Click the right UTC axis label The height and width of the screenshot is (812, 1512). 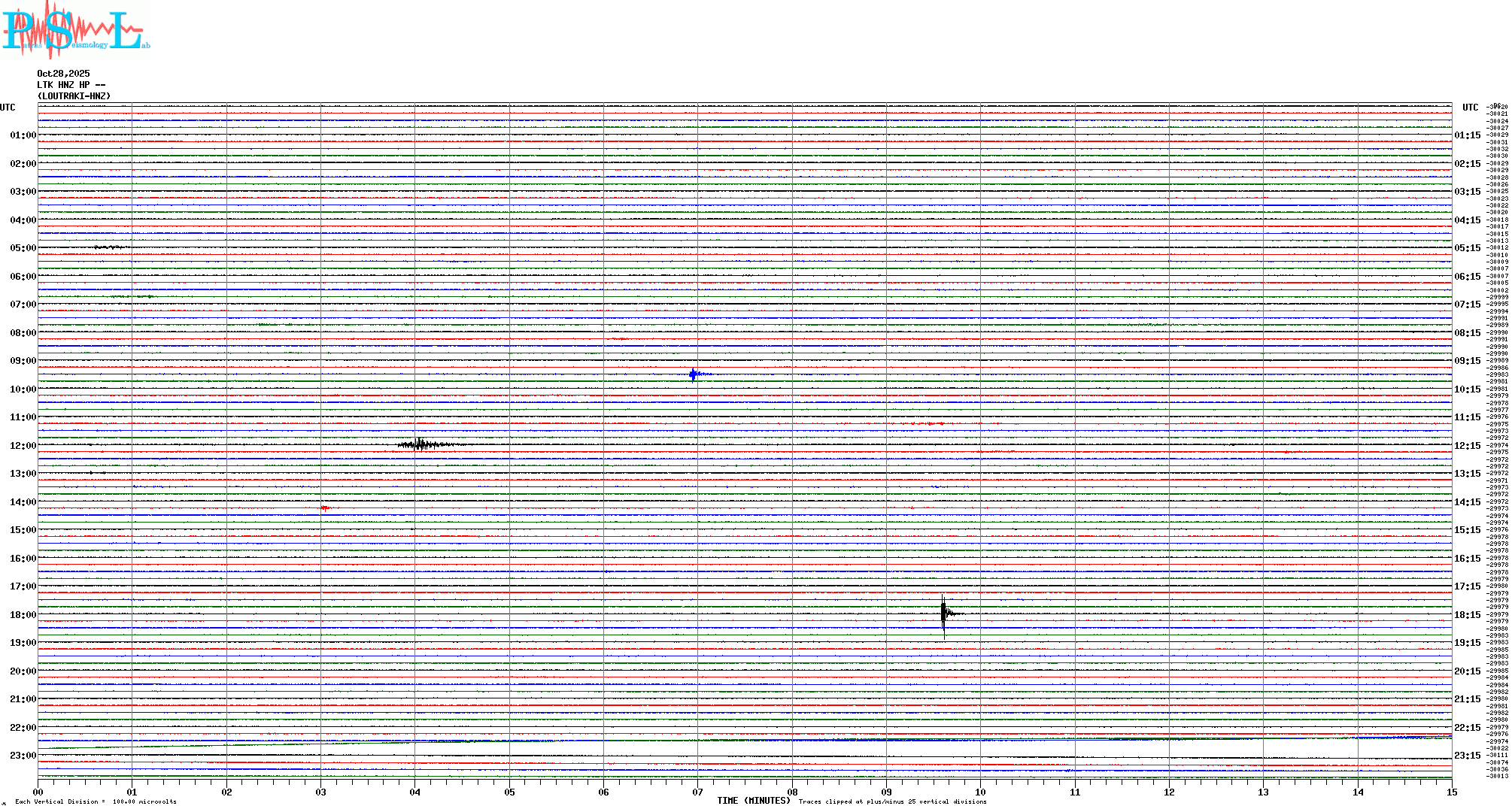(x=1470, y=108)
